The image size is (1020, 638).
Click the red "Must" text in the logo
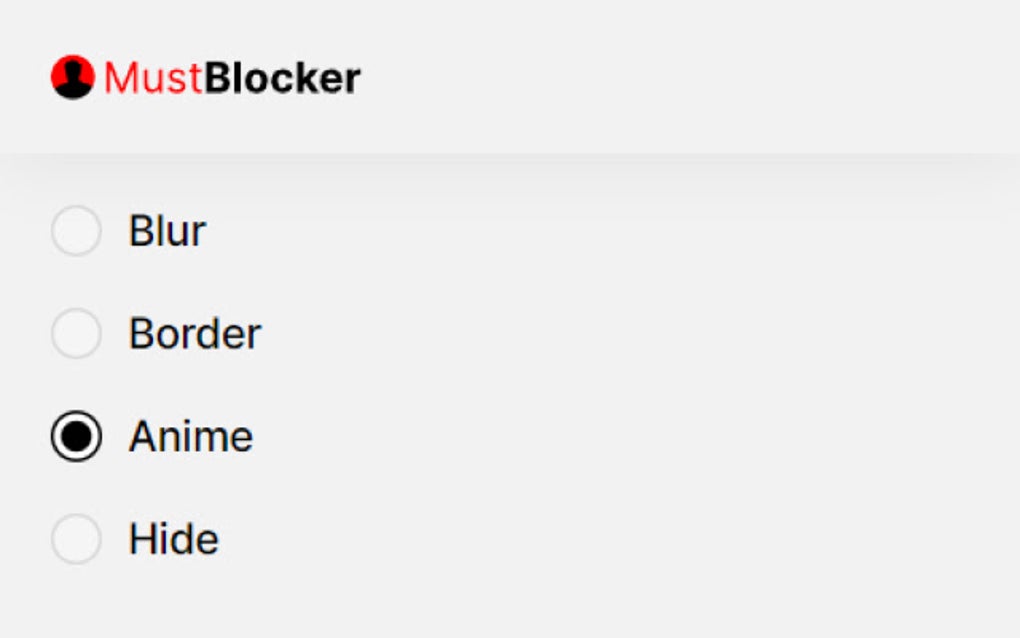coord(153,78)
